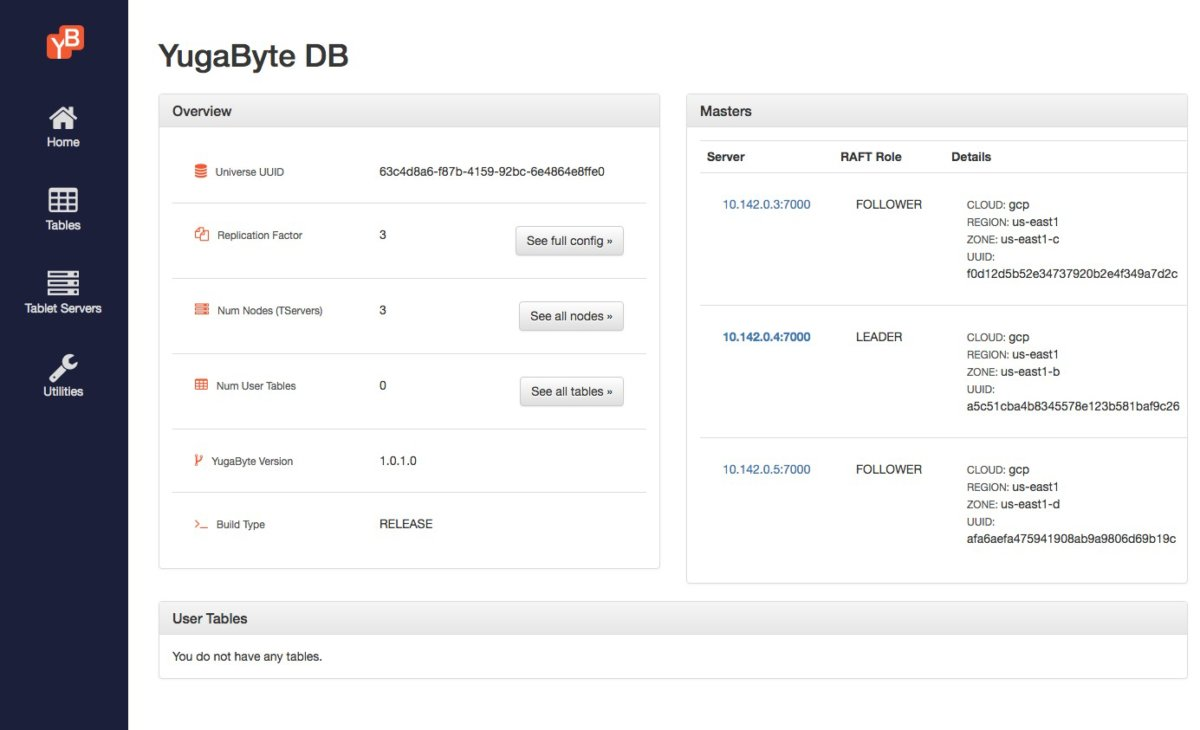Click the Details column header

pyautogui.click(x=971, y=157)
